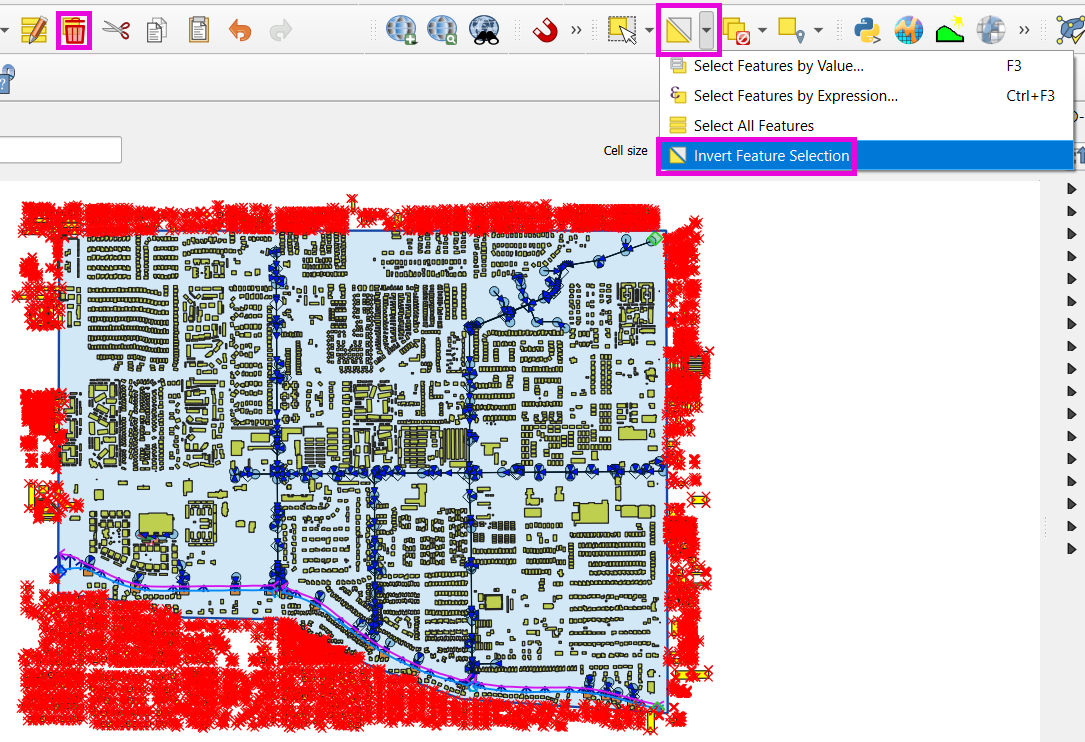Click the Paste Features clipboard icon
1085x742 pixels.
coord(199,30)
